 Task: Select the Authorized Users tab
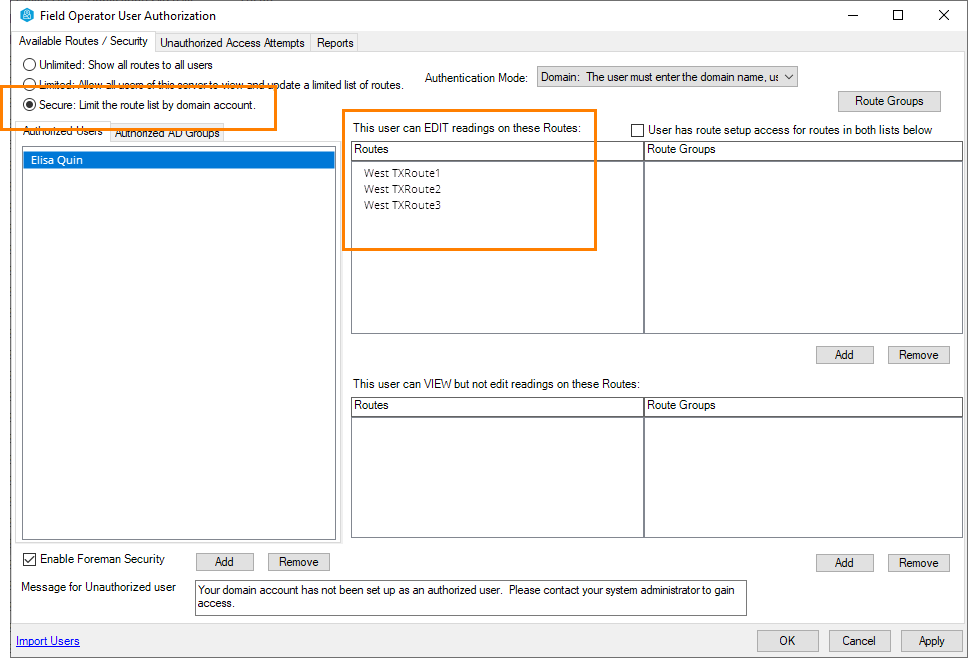62,132
